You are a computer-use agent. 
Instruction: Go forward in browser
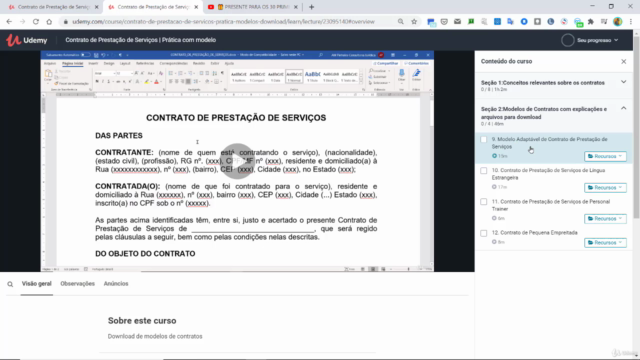coord(22,22)
